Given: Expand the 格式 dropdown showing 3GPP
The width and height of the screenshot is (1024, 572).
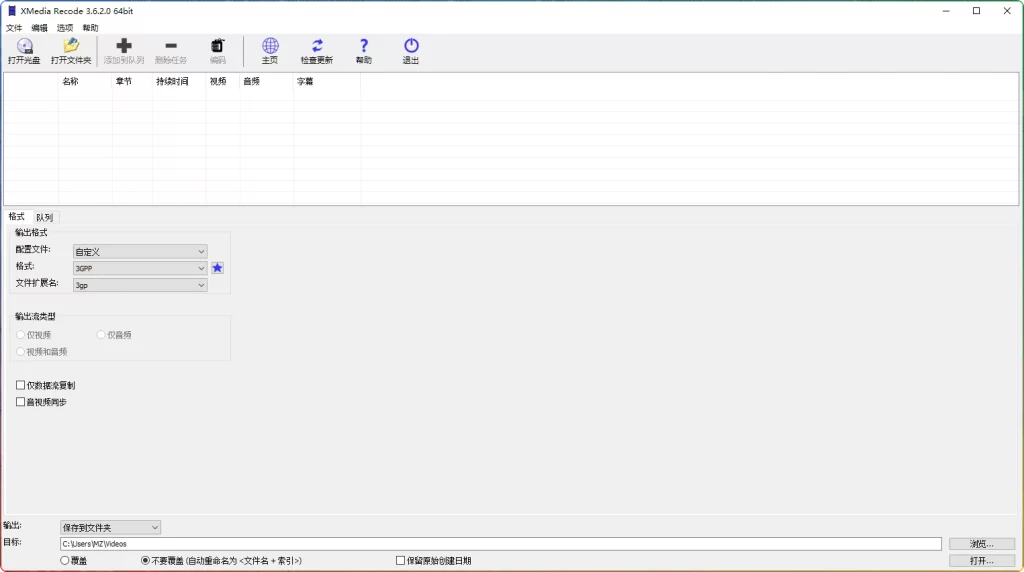Looking at the screenshot, I should pyautogui.click(x=140, y=268).
